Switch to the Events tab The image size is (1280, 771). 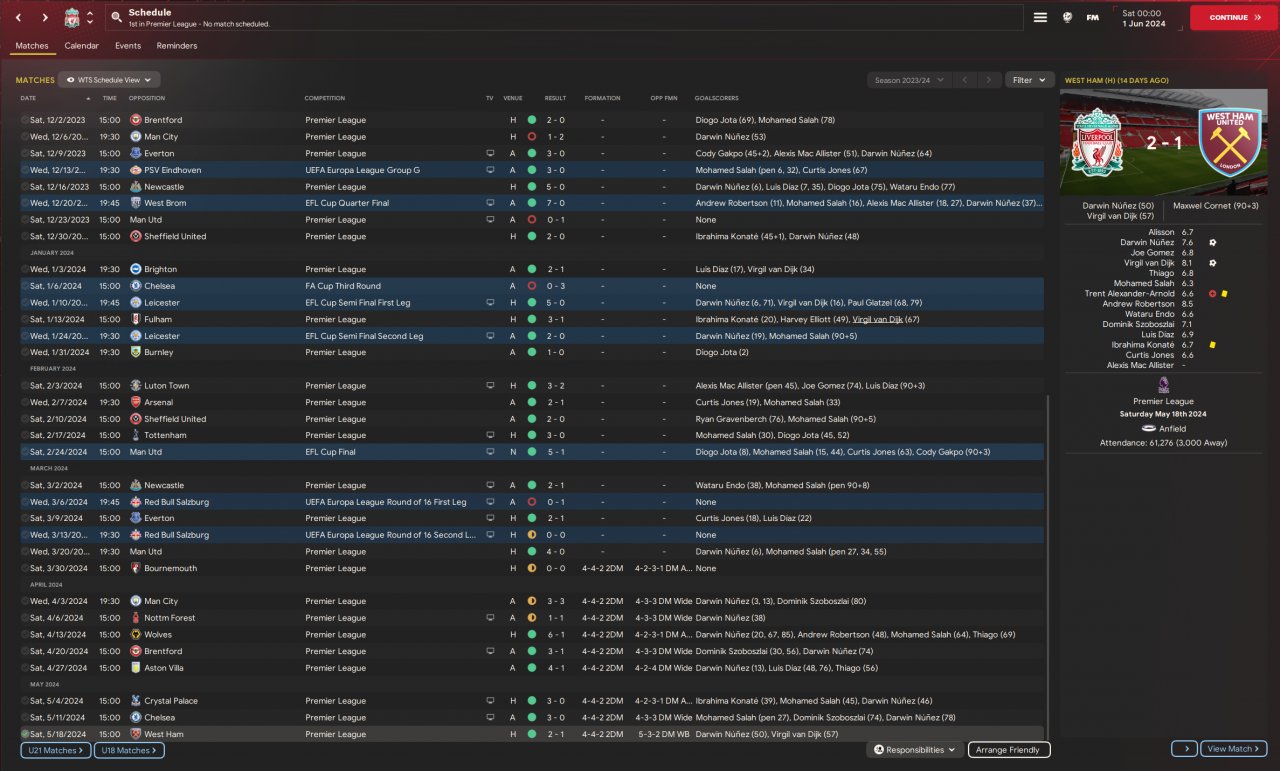pos(128,46)
